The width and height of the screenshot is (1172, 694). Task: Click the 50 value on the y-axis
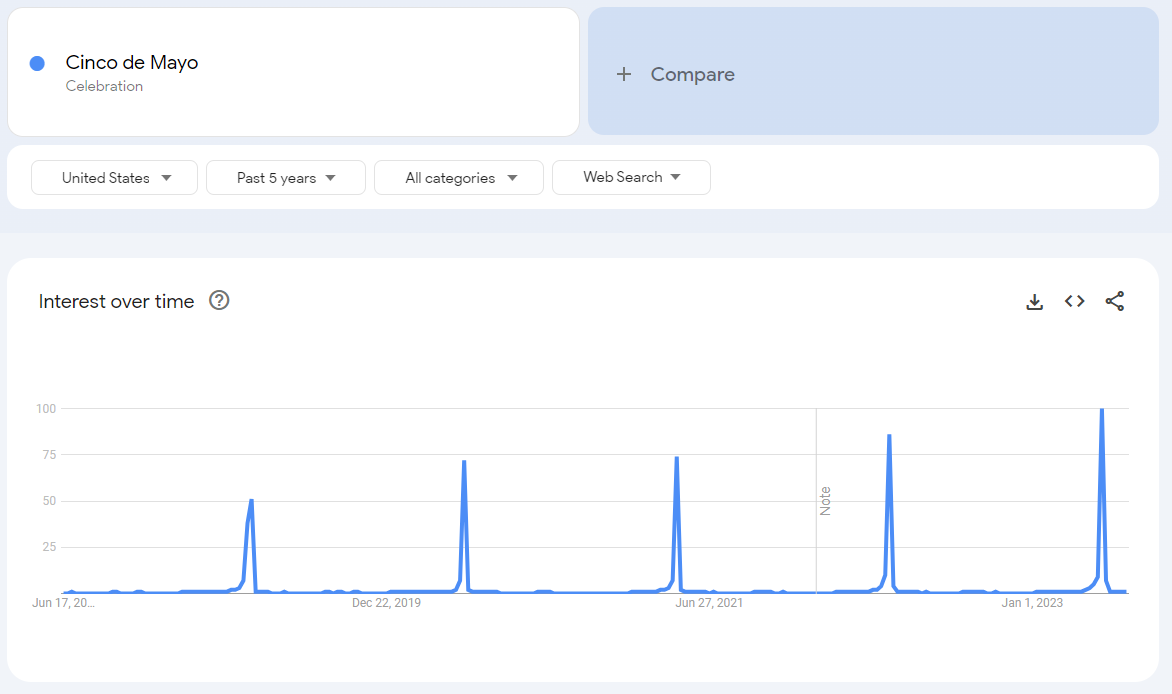click(x=49, y=501)
